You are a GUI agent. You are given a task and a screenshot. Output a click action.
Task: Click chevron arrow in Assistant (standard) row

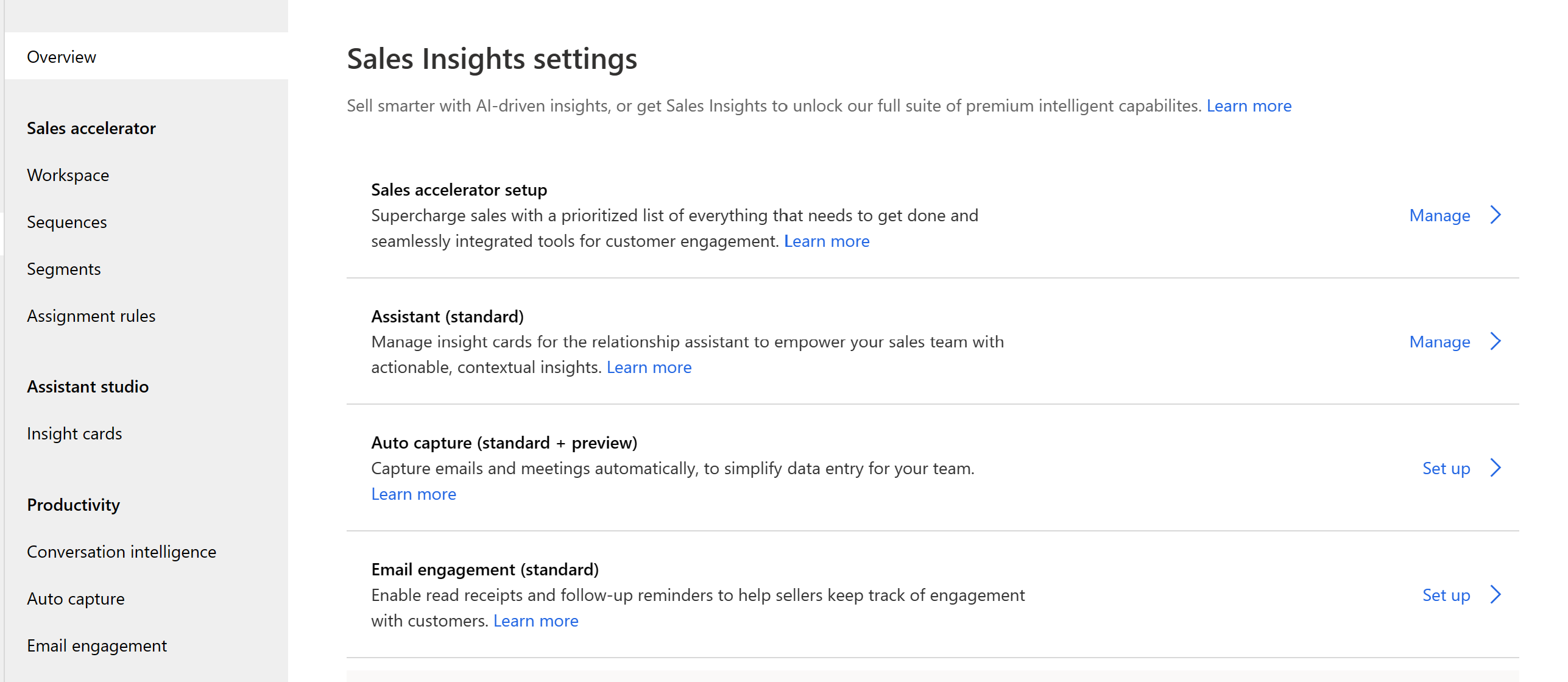pos(1496,341)
